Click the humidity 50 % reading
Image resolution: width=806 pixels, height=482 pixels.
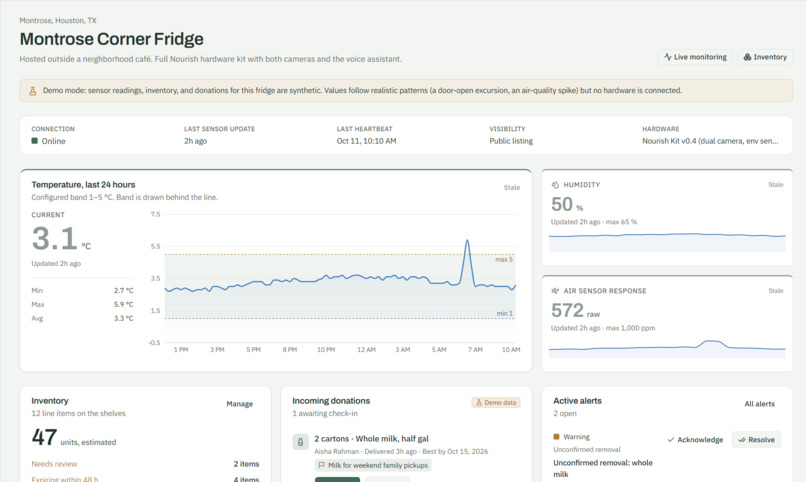[x=567, y=205]
